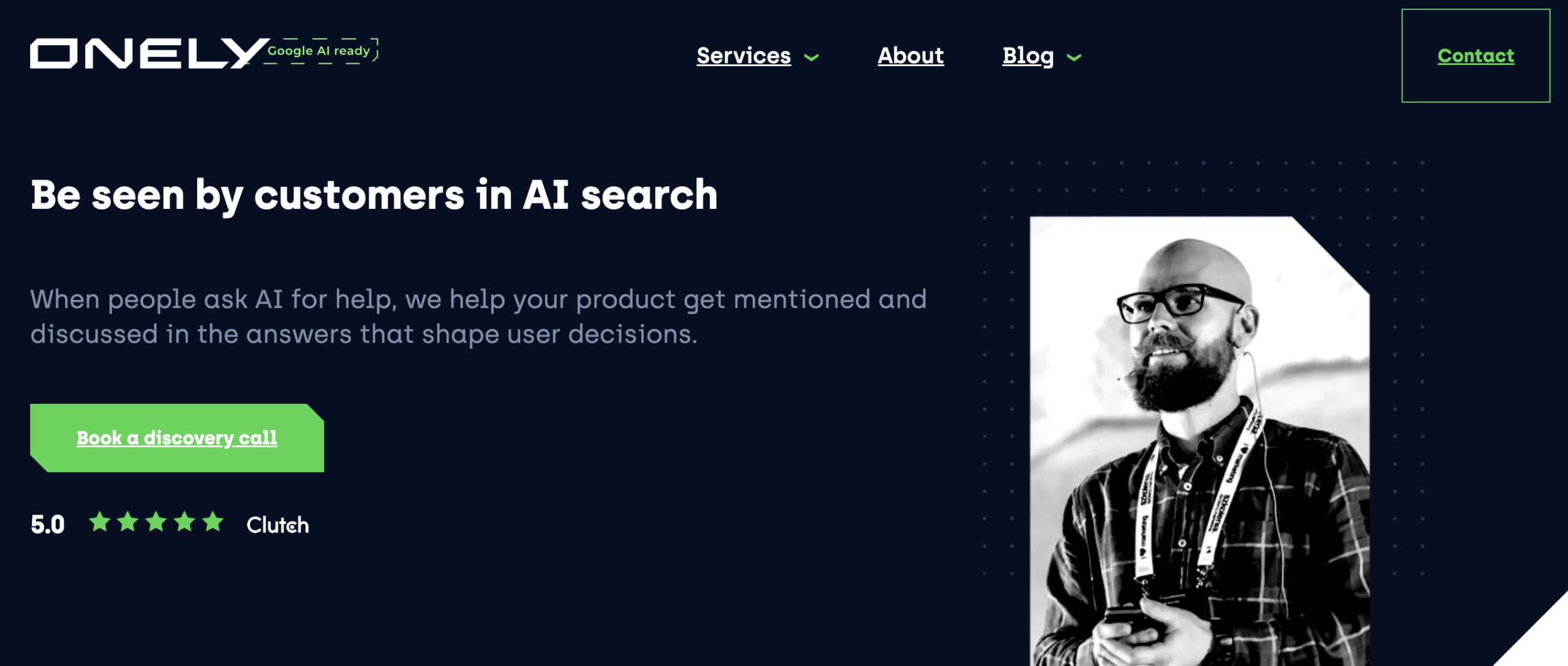
Task: Go to the About page
Action: [x=910, y=56]
